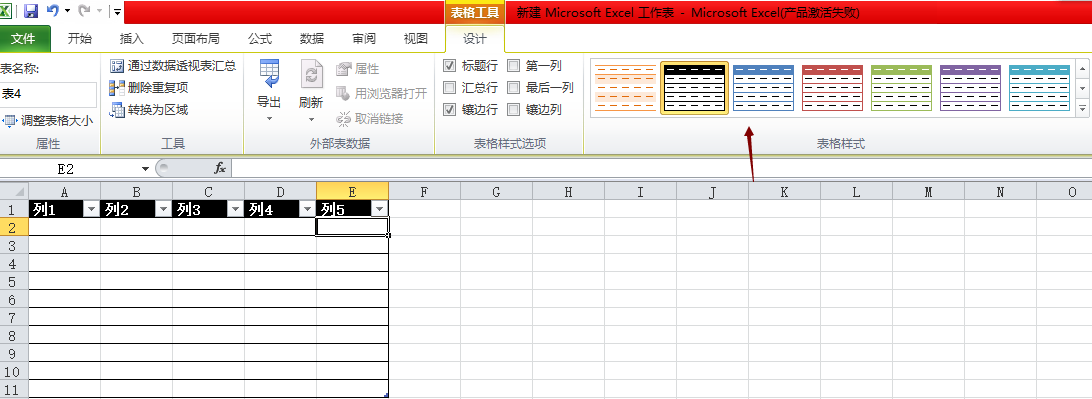Select the orange table style thumbnail
This screenshot has width=1092, height=399.
[x=626, y=88]
